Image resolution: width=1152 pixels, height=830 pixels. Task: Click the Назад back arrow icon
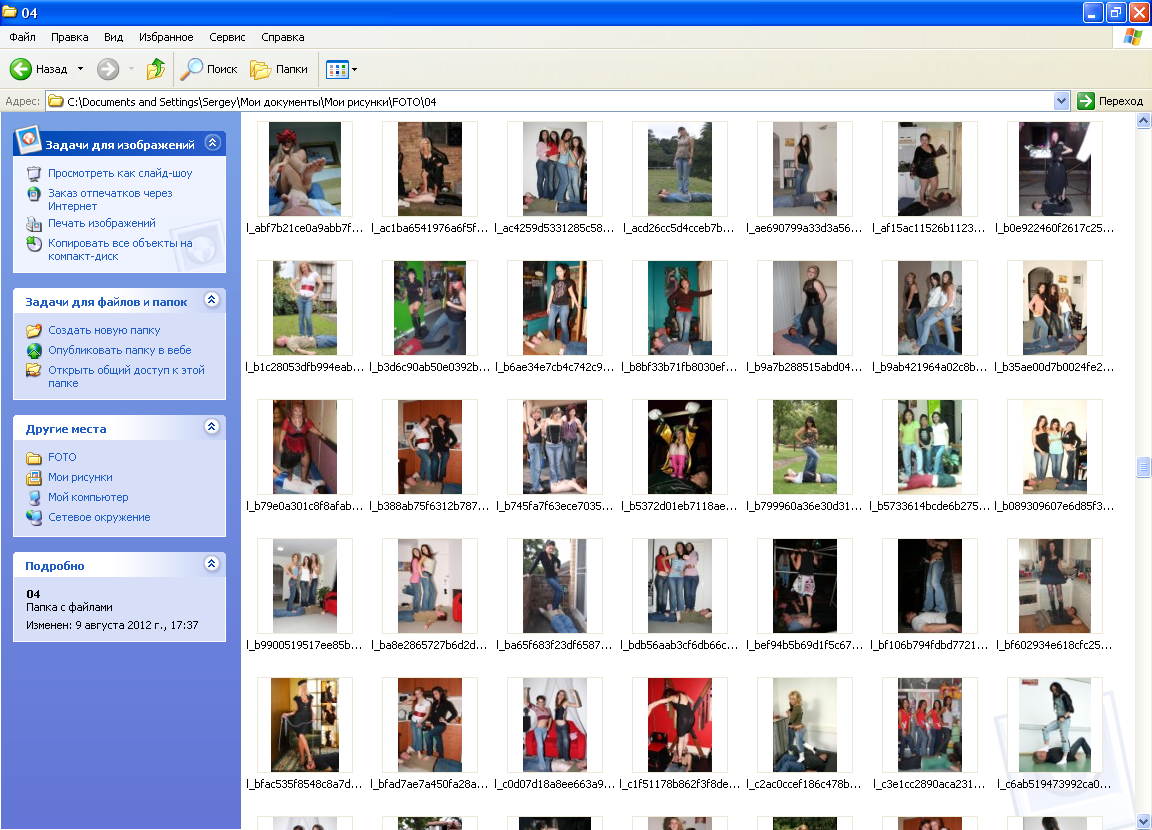pyautogui.click(x=21, y=69)
